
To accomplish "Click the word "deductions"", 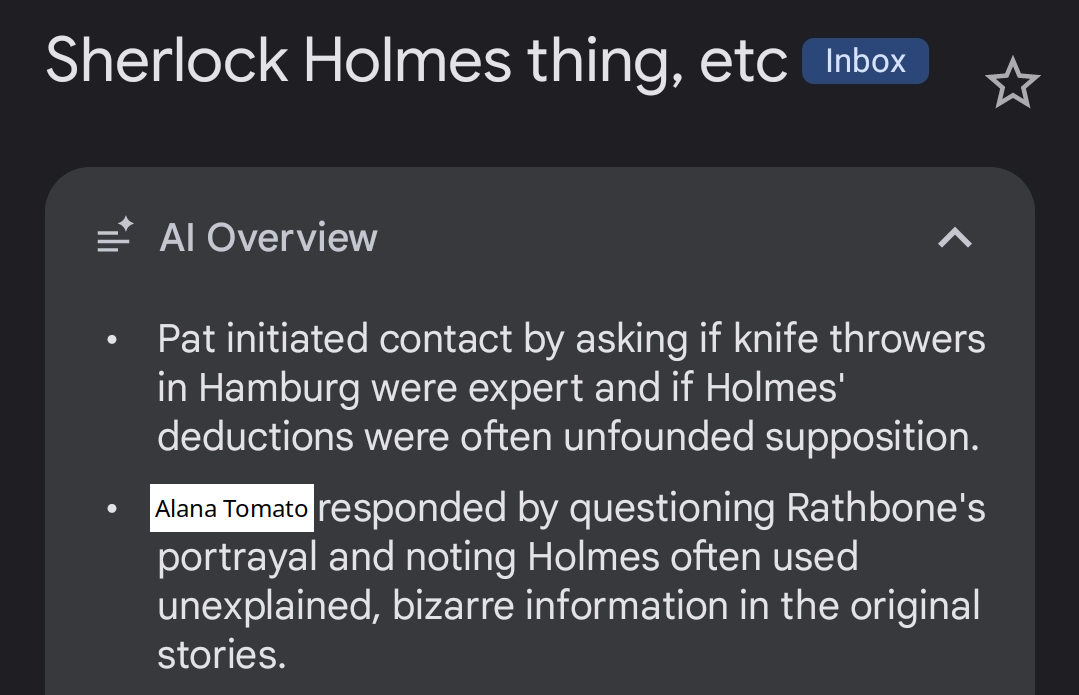I will pos(255,437).
